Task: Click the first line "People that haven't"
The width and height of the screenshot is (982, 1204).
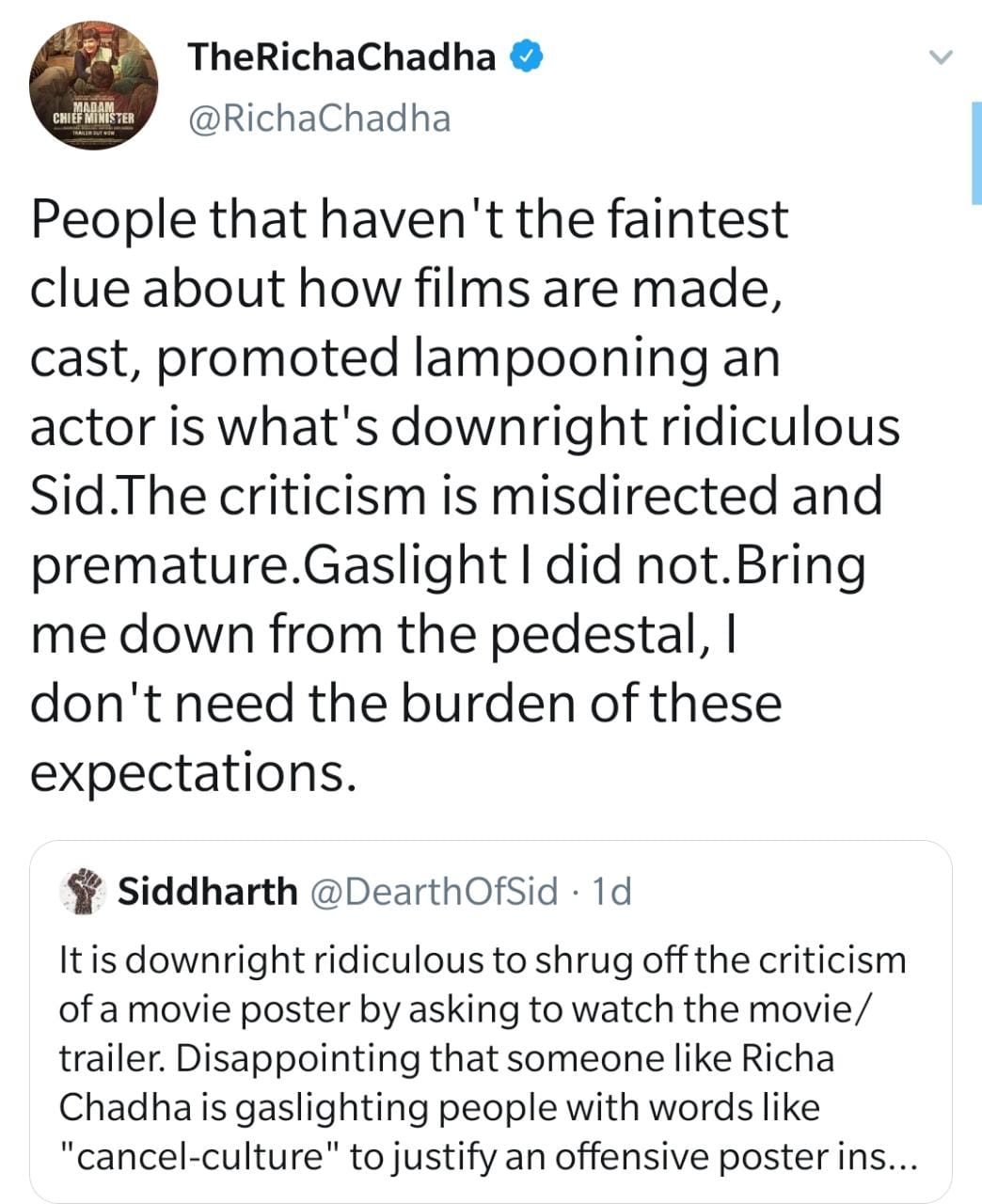Action: tap(408, 219)
